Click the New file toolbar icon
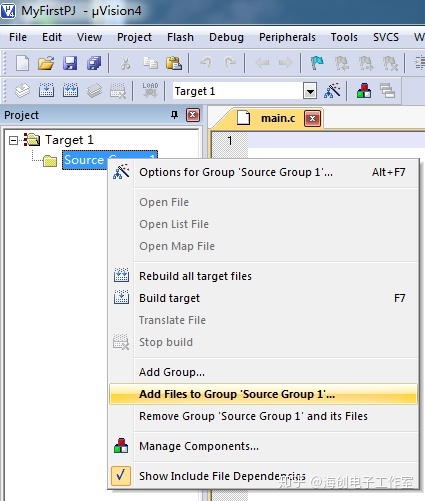The height and width of the screenshot is (501, 425). 22,63
